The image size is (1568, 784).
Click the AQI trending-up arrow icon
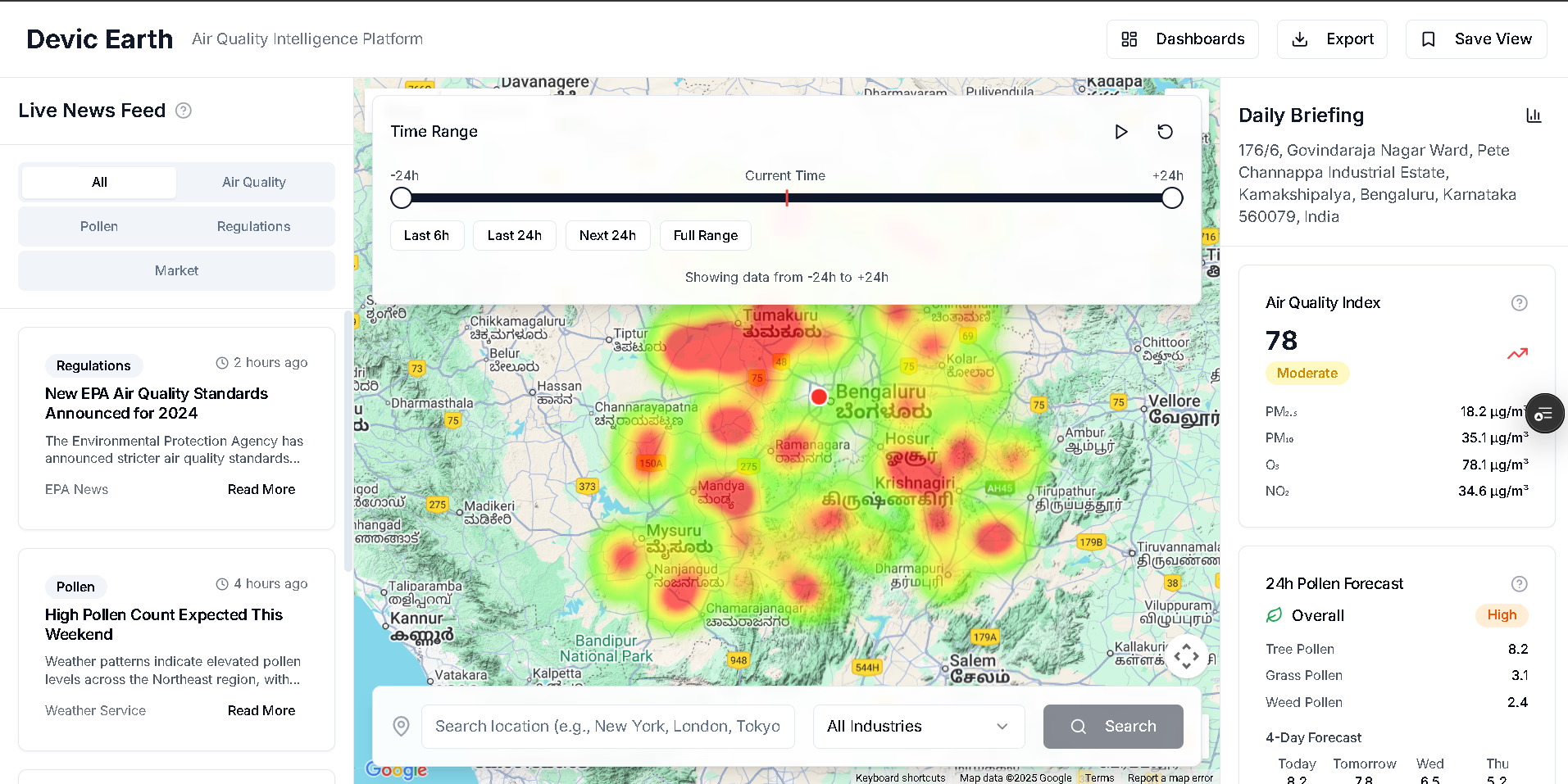pyautogui.click(x=1517, y=354)
